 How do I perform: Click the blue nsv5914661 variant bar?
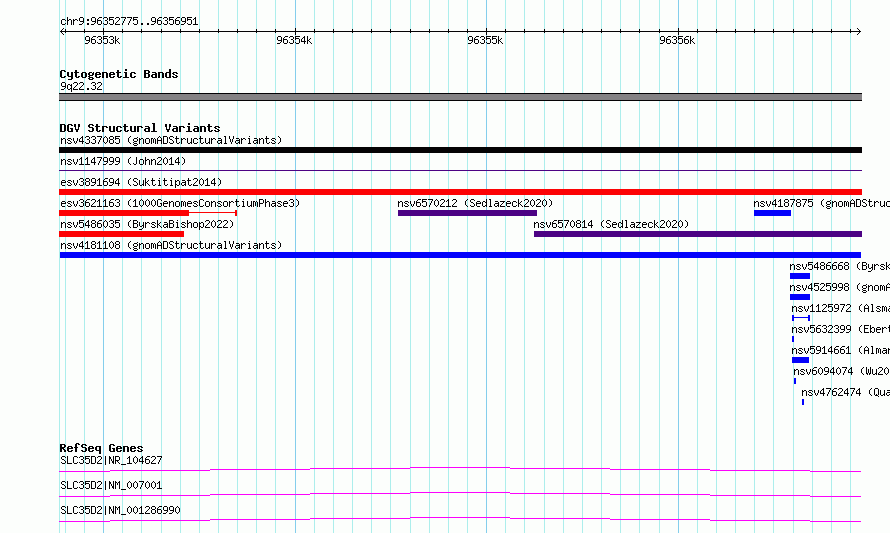click(x=800, y=360)
